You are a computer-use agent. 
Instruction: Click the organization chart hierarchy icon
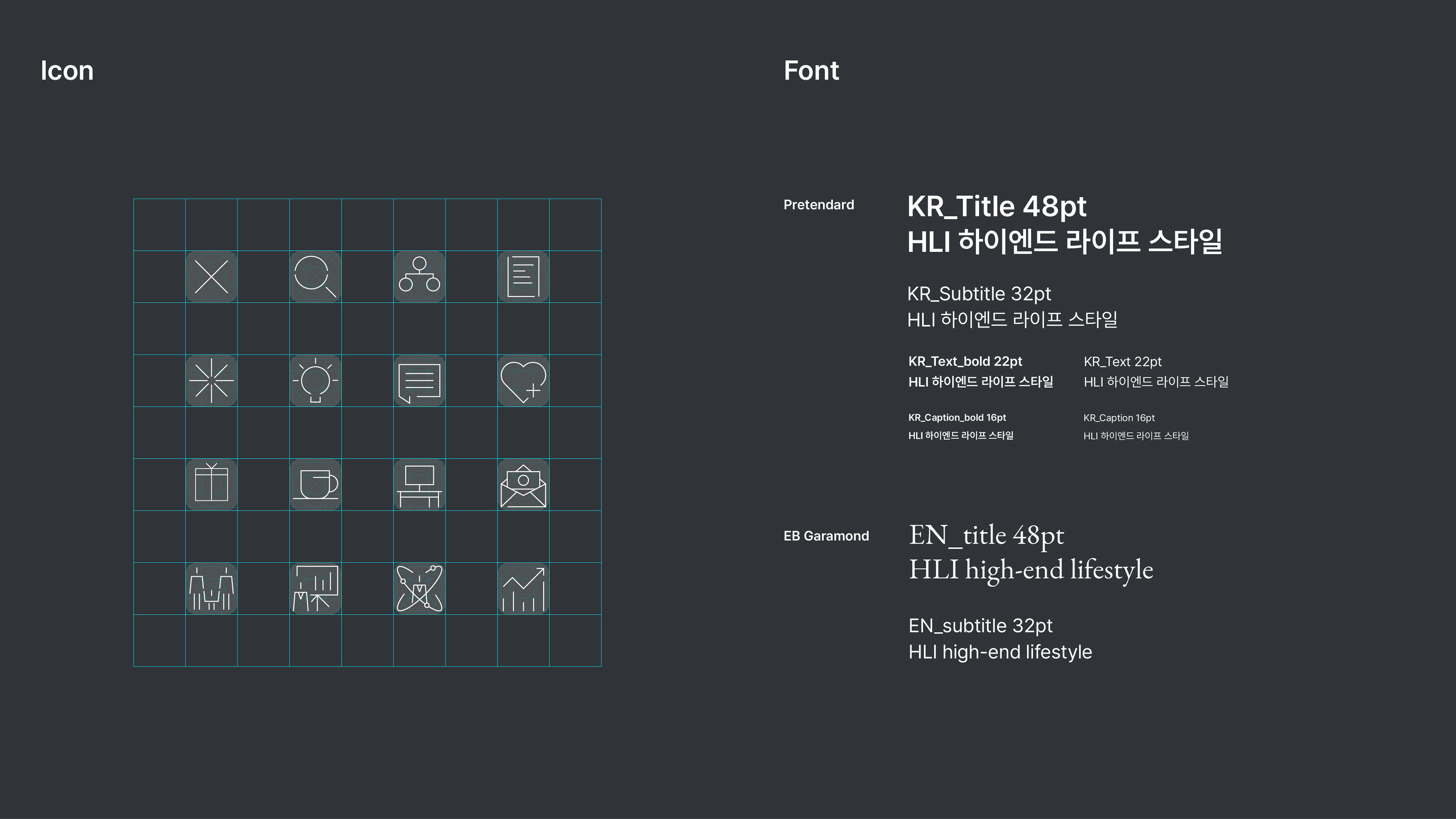point(419,276)
